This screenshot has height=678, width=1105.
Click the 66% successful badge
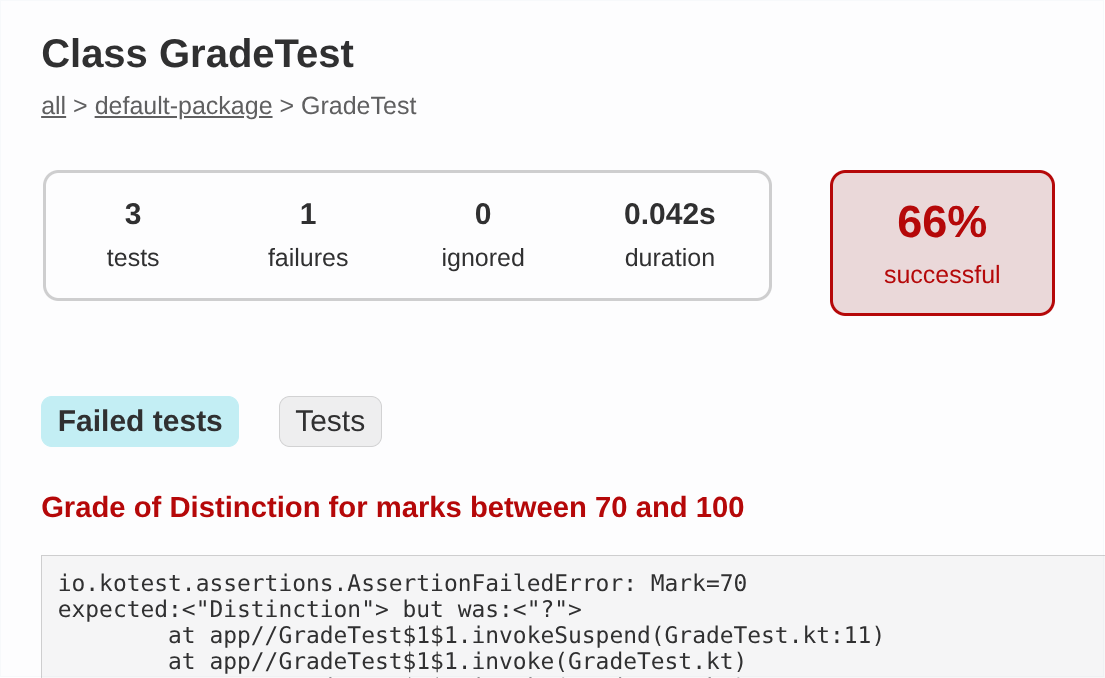coord(941,242)
